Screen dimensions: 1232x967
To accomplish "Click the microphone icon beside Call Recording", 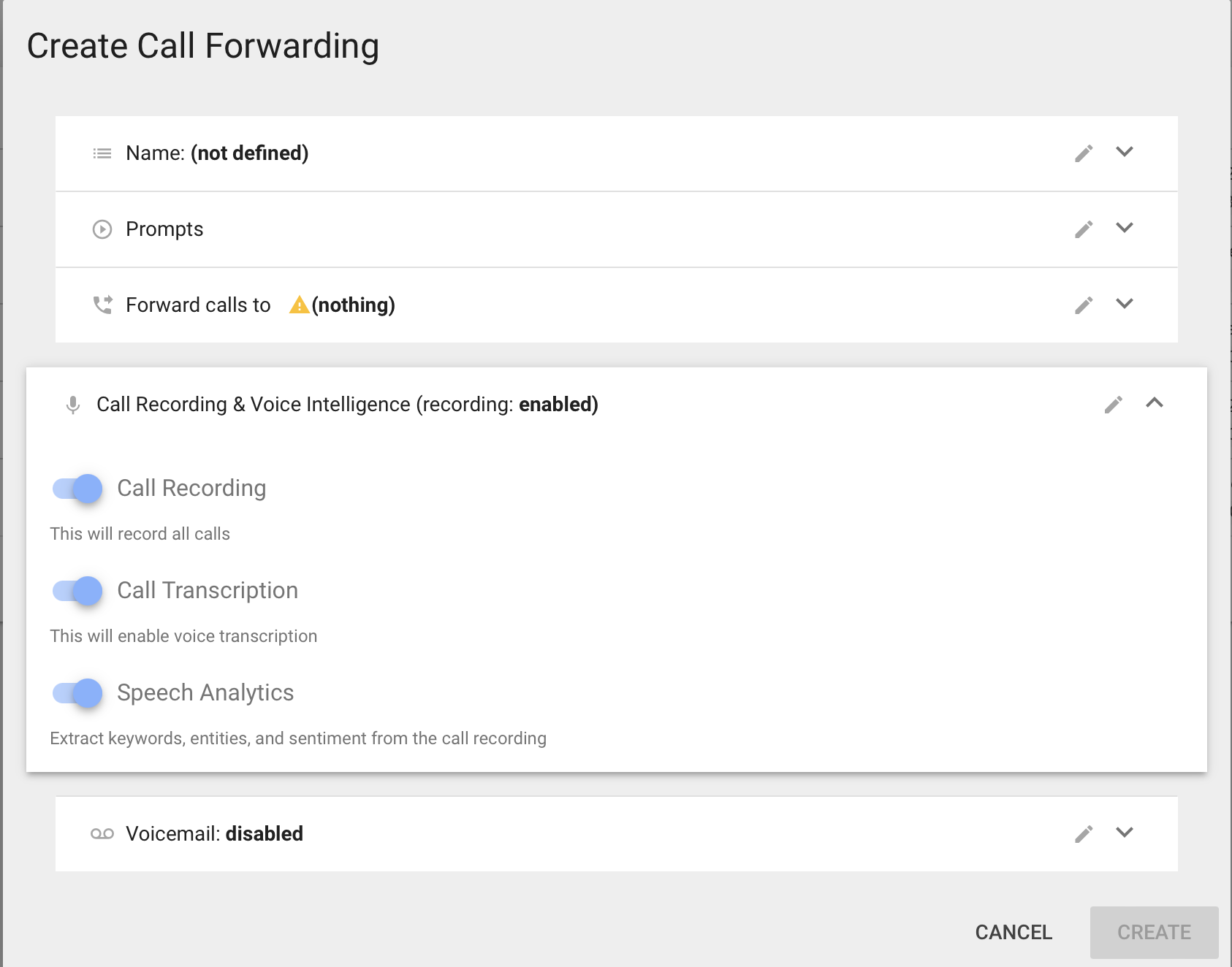I will pyautogui.click(x=73, y=405).
